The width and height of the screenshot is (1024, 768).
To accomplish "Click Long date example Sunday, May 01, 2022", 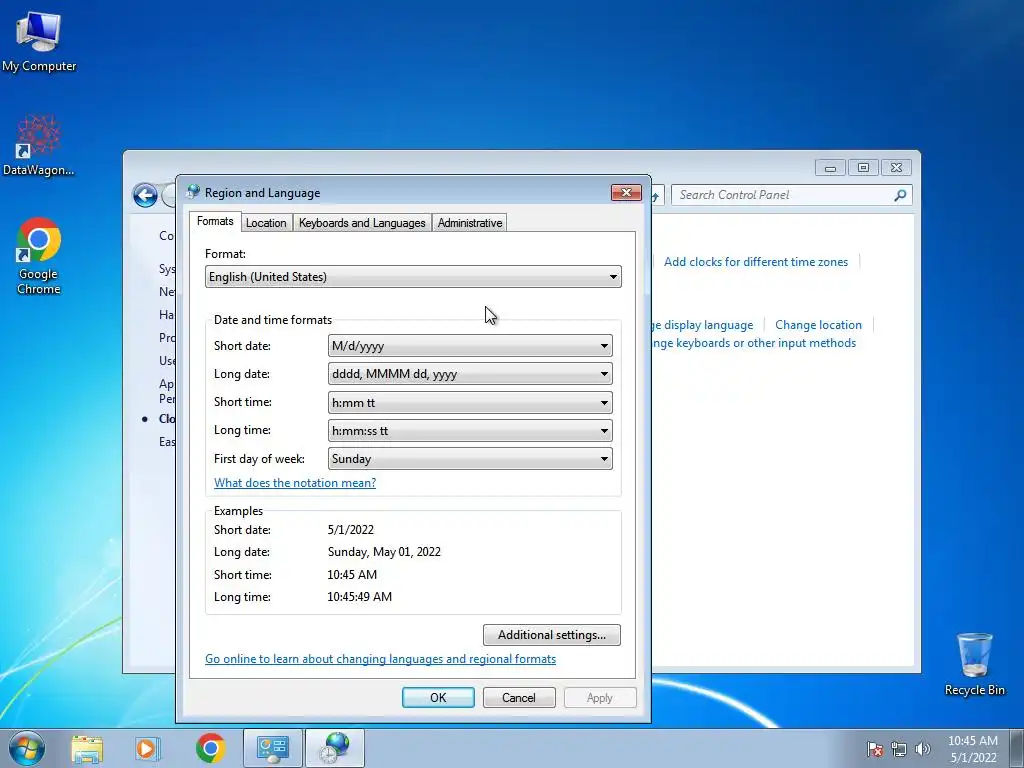I will [x=384, y=552].
